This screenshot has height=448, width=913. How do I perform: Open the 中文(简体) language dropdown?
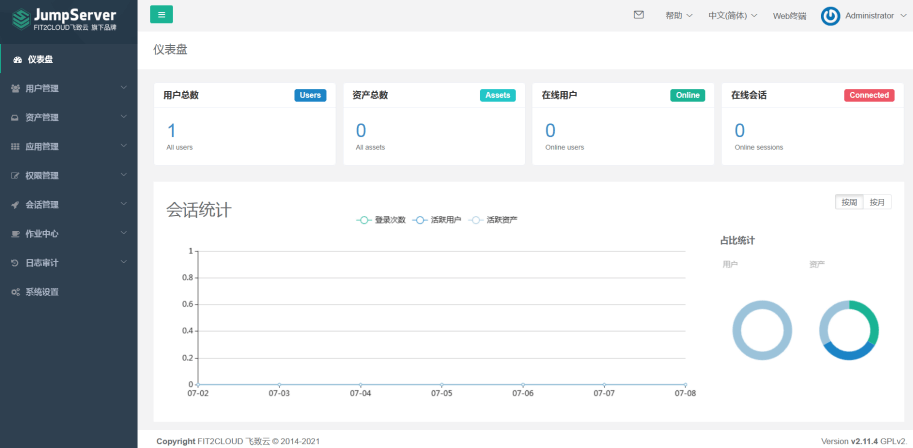(732, 16)
